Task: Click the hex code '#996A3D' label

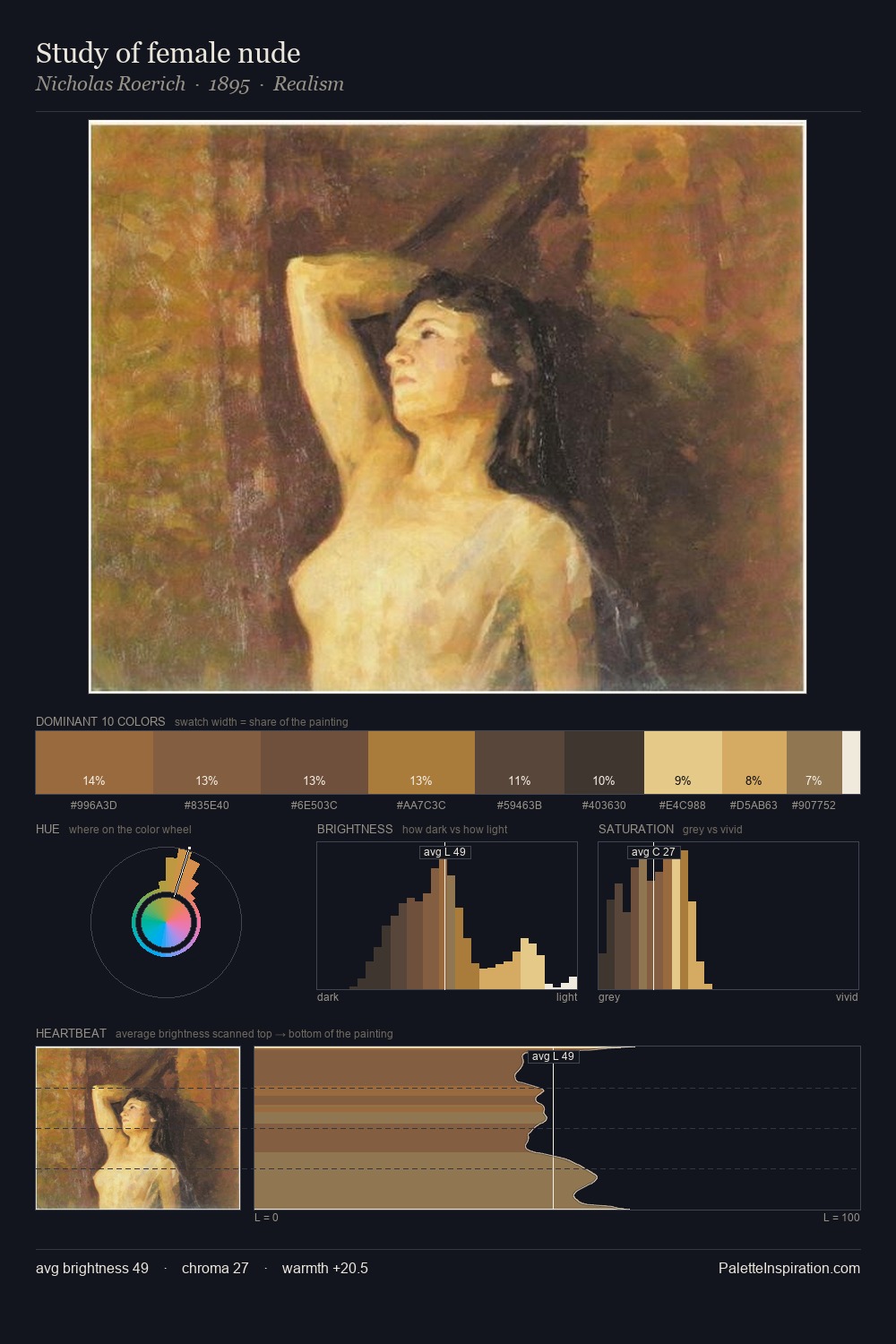Action: point(94,806)
